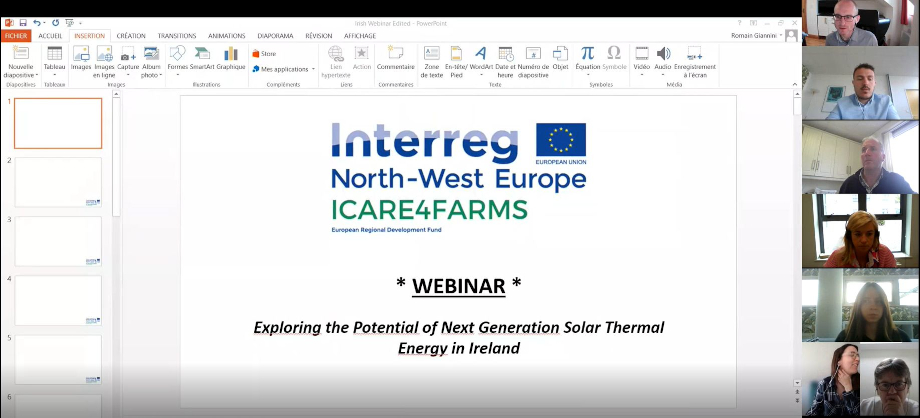The height and width of the screenshot is (418, 920).
Task: Click the Save icon in quick access toolbar
Action: coord(23,23)
